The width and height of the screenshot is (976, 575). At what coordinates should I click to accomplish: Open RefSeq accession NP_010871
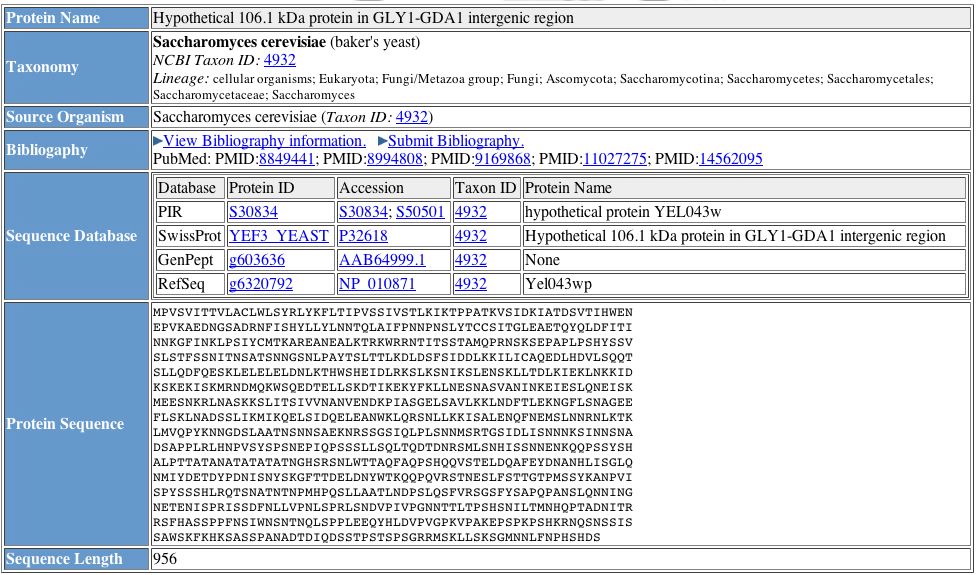(377, 284)
